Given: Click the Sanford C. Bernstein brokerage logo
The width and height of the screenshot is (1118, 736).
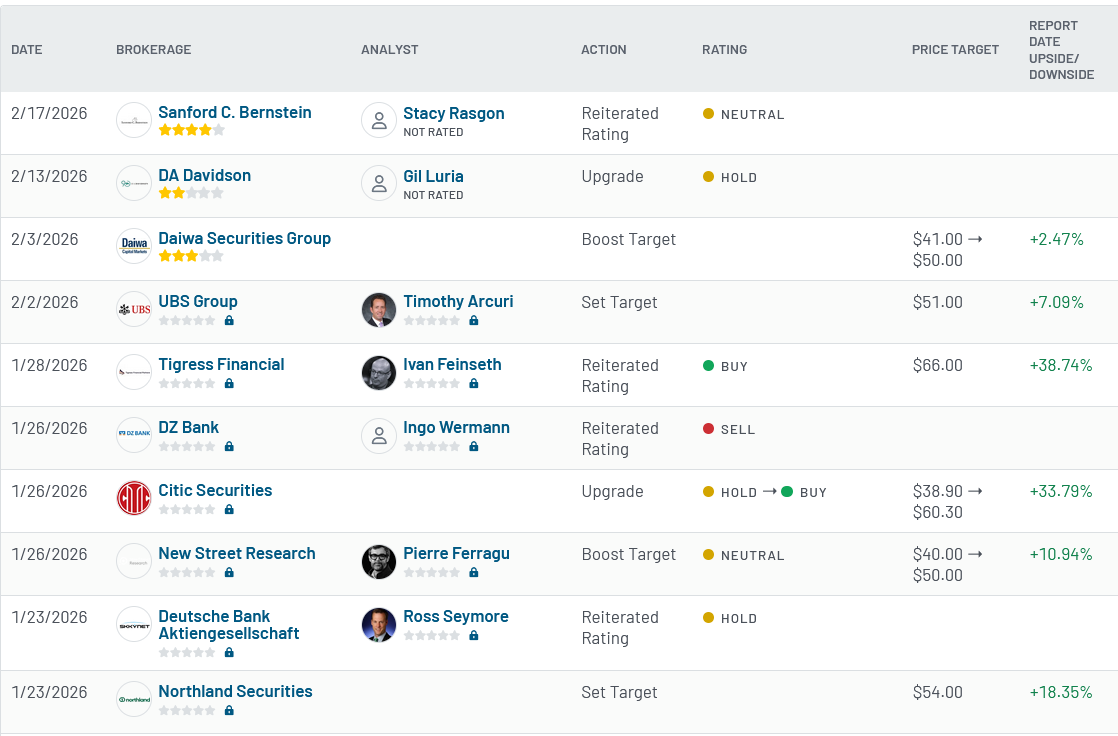Looking at the screenshot, I should [x=134, y=120].
